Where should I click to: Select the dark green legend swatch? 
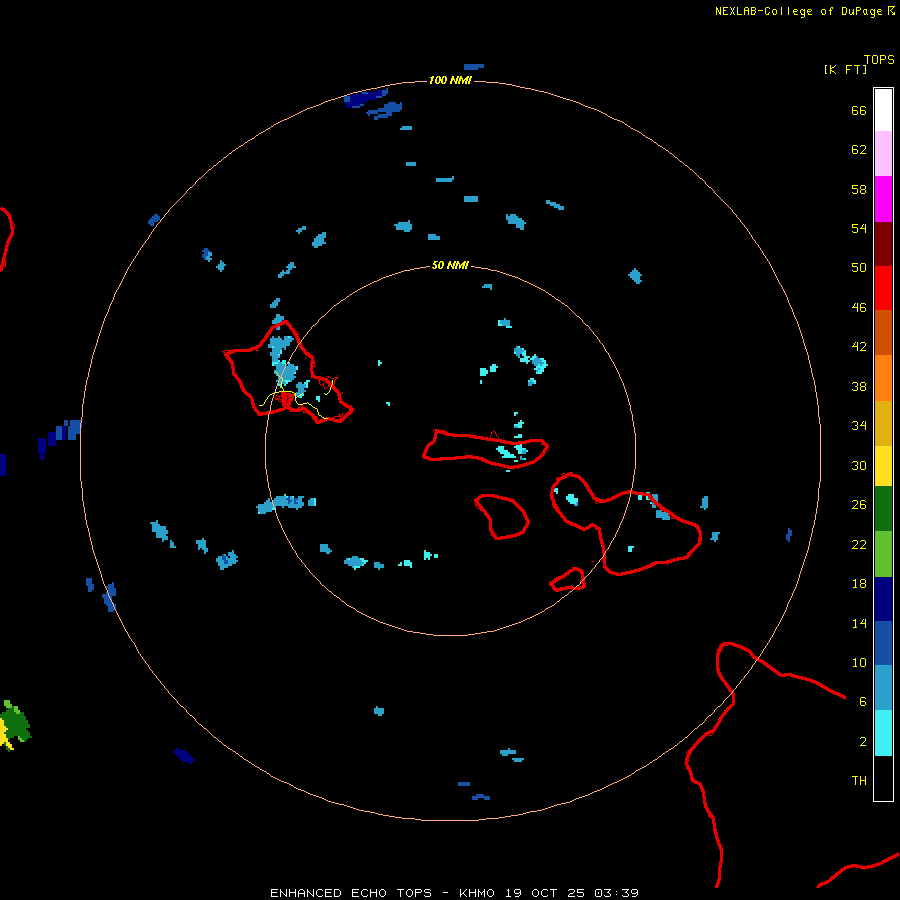click(883, 509)
